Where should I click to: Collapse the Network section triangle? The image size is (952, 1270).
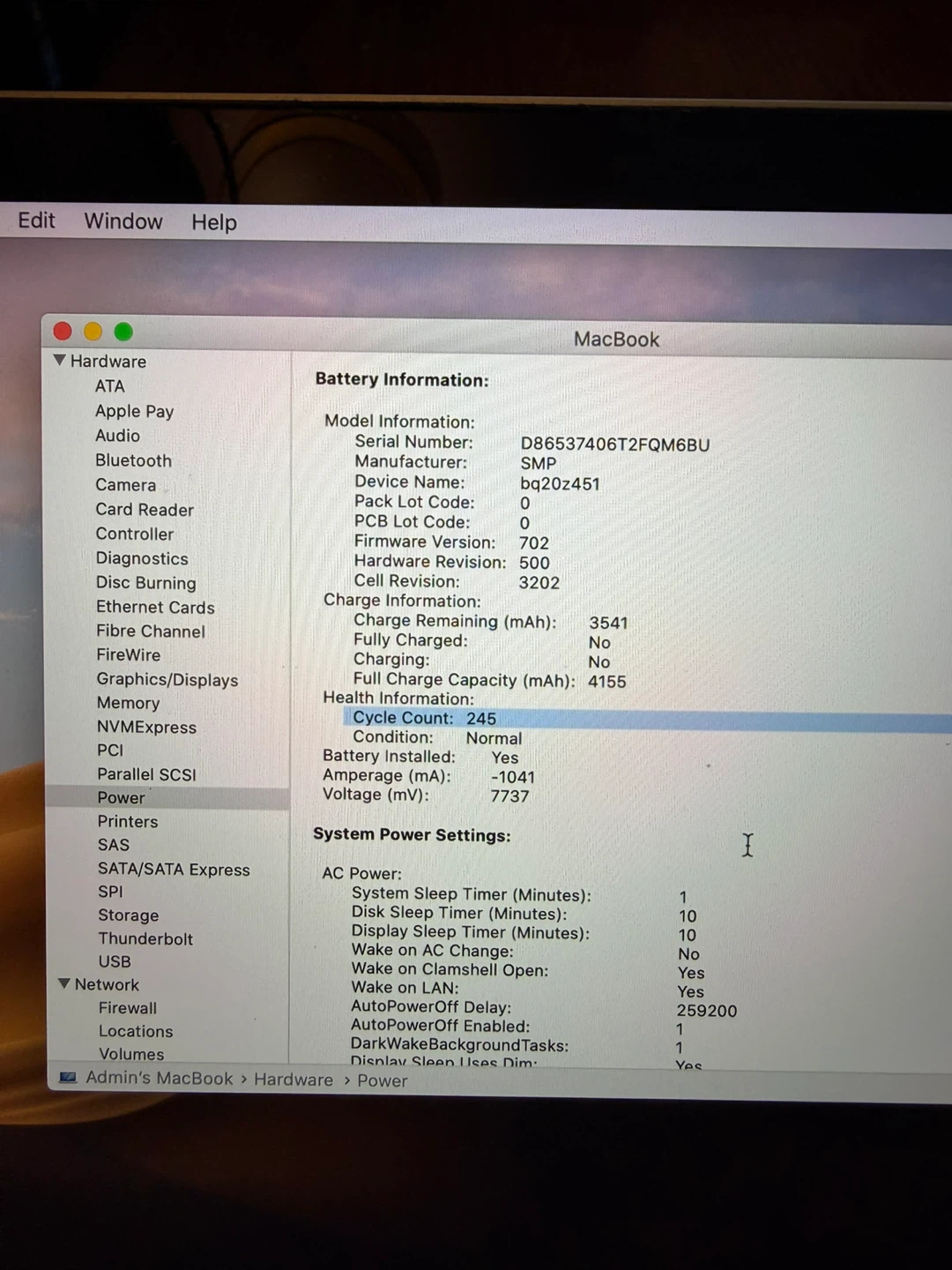coord(63,983)
